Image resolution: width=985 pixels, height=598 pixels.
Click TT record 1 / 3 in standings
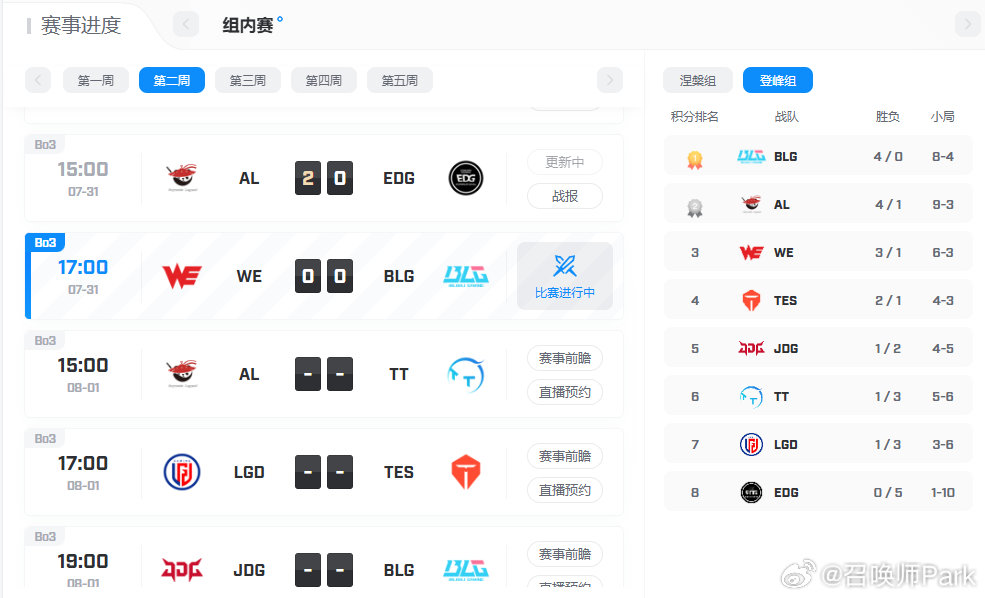tap(888, 396)
